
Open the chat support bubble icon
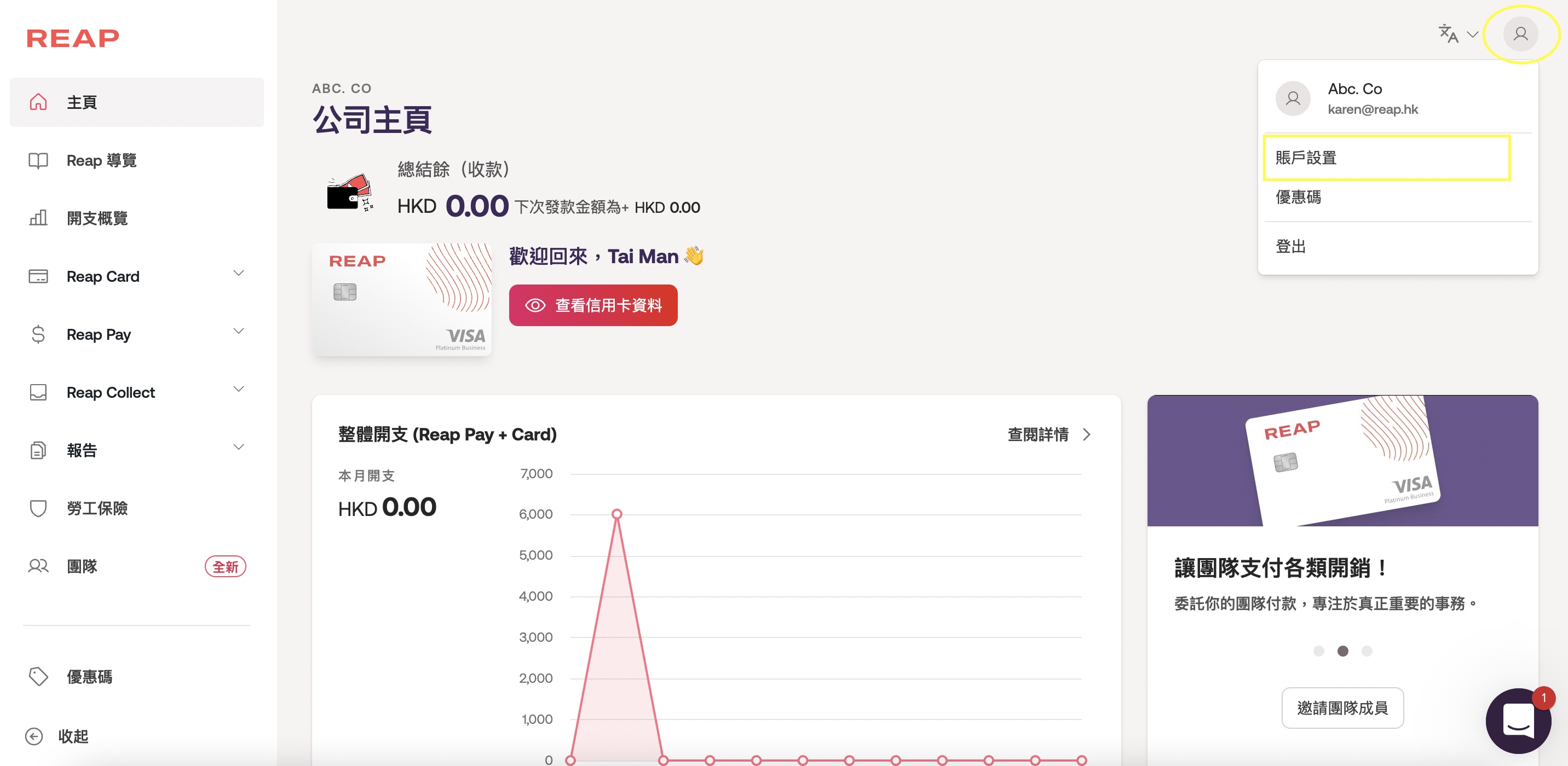point(1518,721)
